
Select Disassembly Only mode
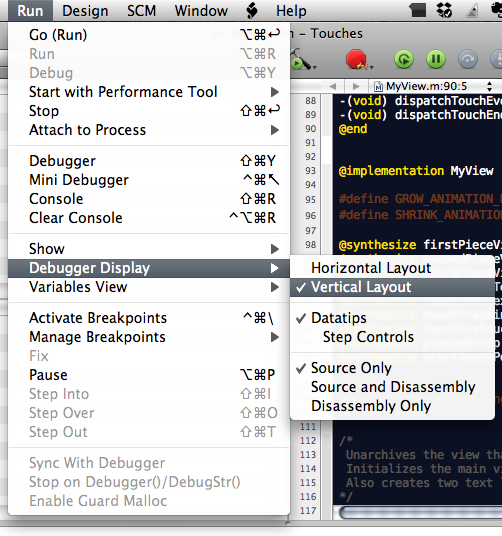(x=392, y=406)
